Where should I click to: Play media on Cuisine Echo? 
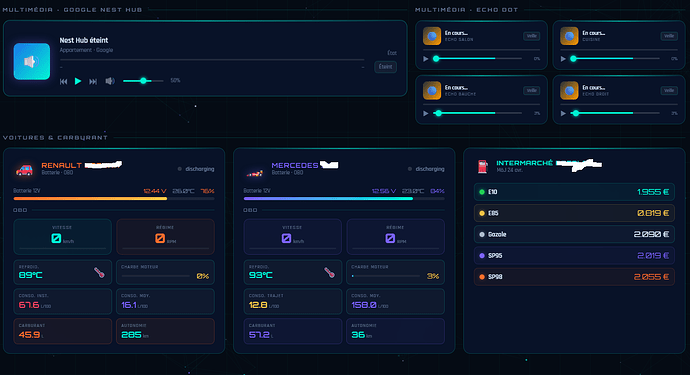(563, 59)
